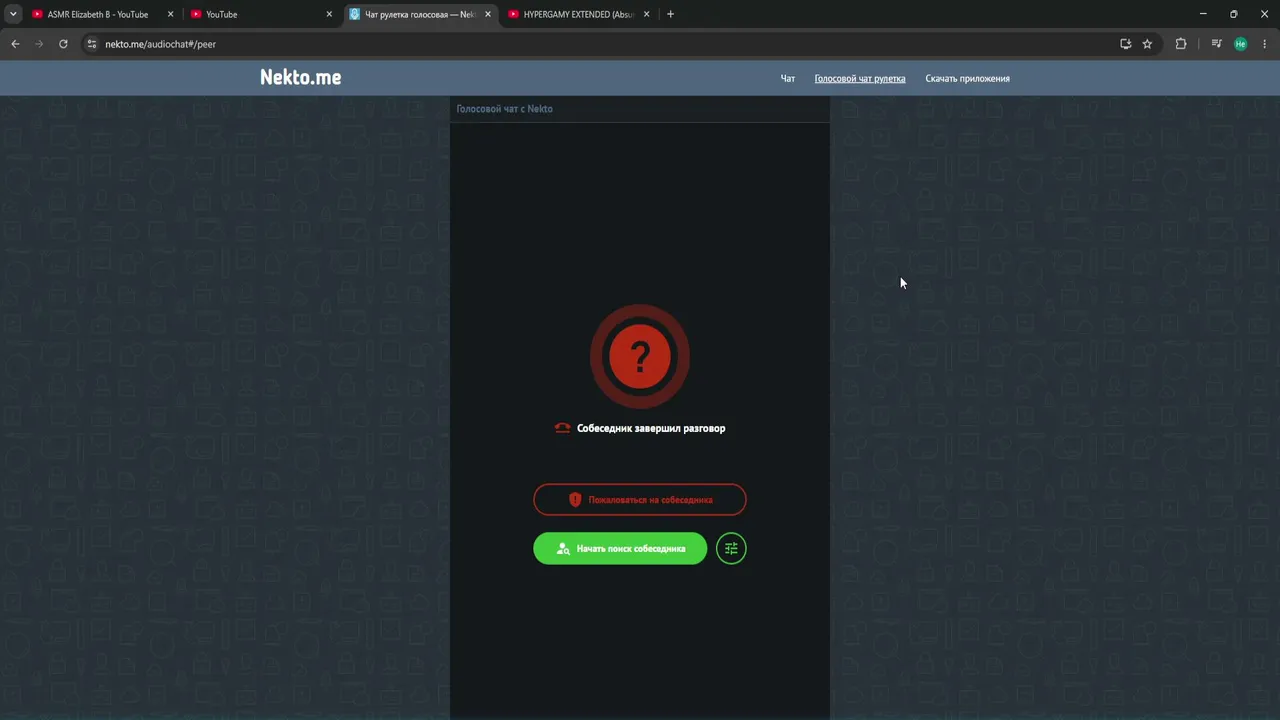Open the browser extensions puzzle icon
The image size is (1280, 720).
(1181, 44)
